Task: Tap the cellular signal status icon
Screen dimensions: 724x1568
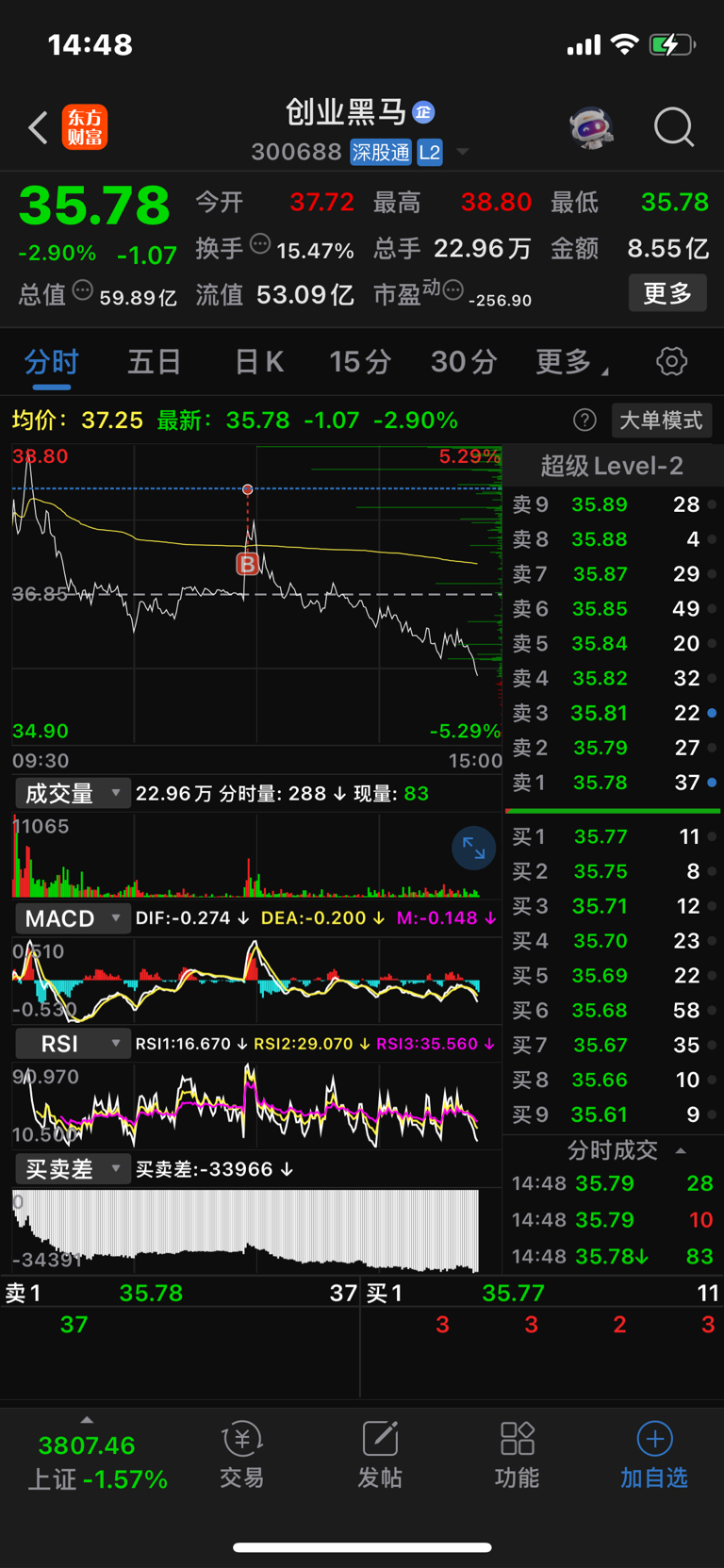Action: [584, 45]
